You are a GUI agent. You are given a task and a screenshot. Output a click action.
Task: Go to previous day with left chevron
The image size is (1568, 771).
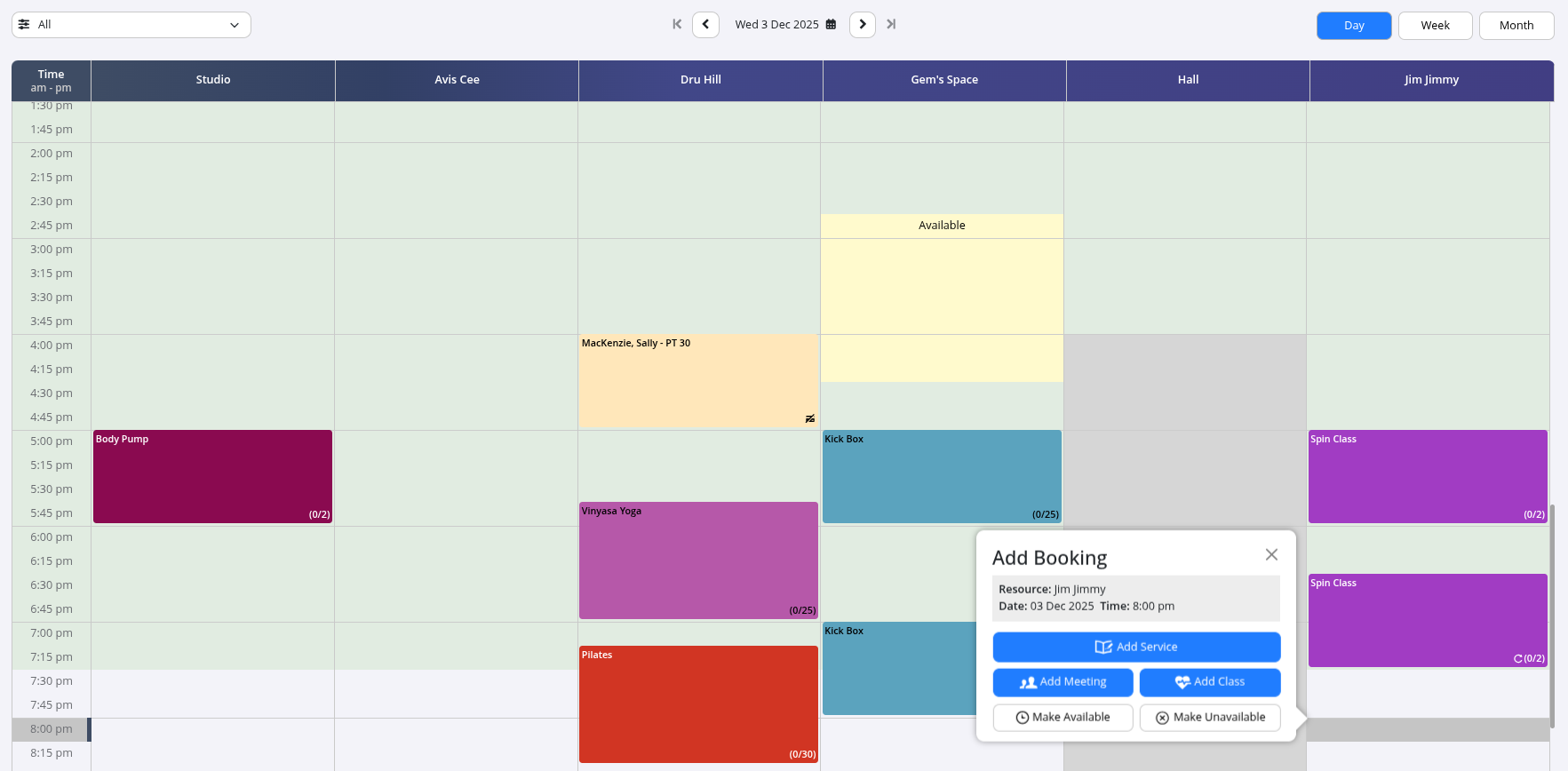pyautogui.click(x=705, y=24)
